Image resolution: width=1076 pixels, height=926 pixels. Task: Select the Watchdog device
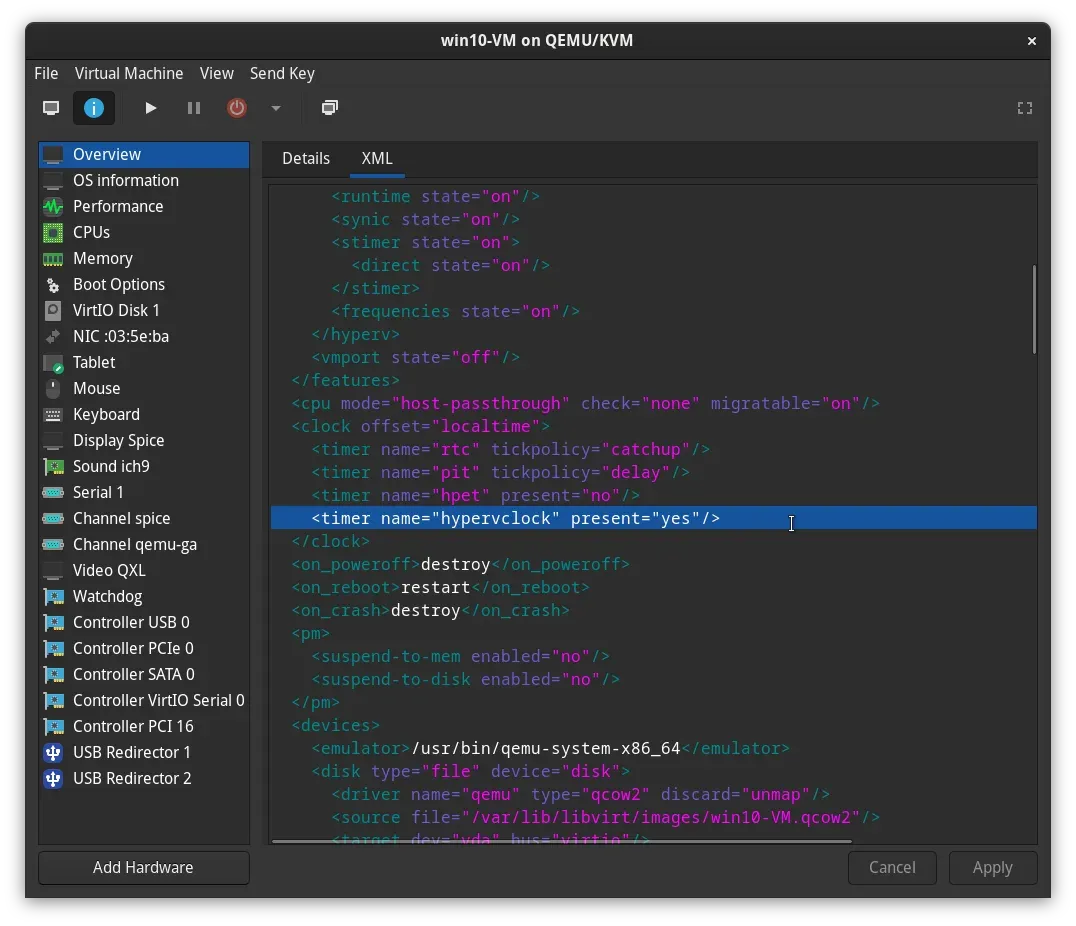coord(144,597)
